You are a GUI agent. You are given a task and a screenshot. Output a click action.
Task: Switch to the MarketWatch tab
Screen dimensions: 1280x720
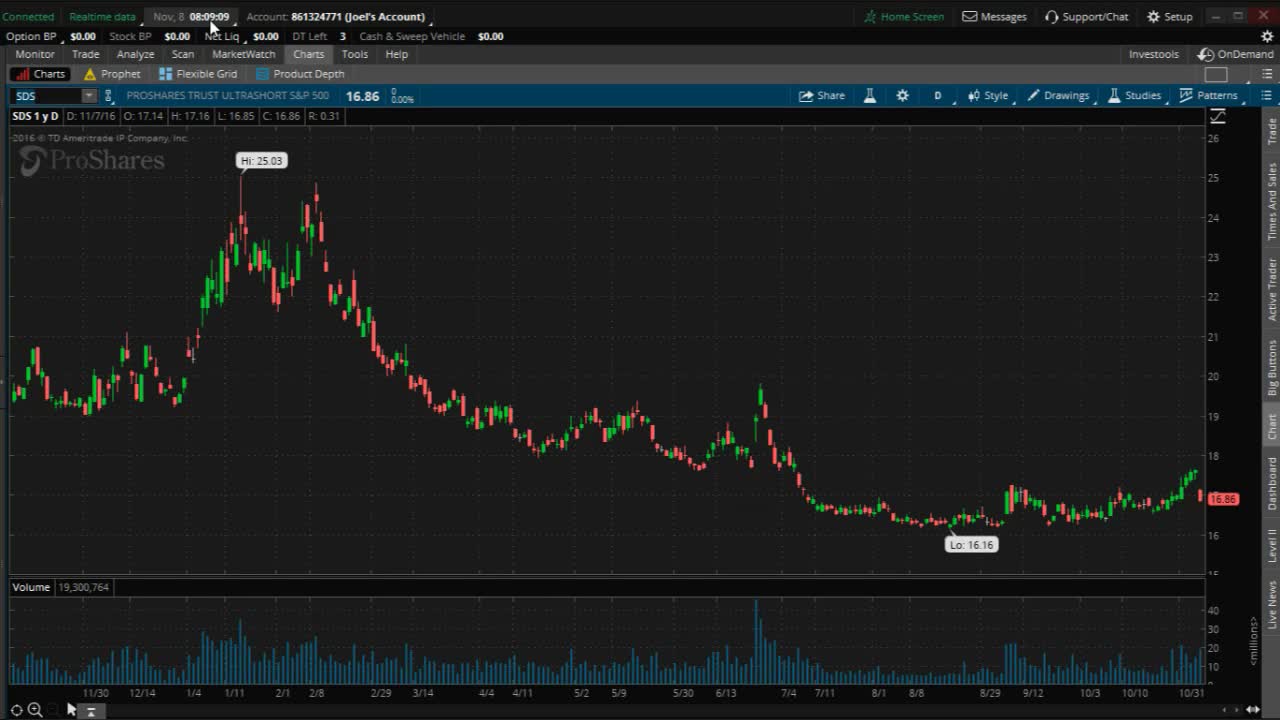(244, 54)
